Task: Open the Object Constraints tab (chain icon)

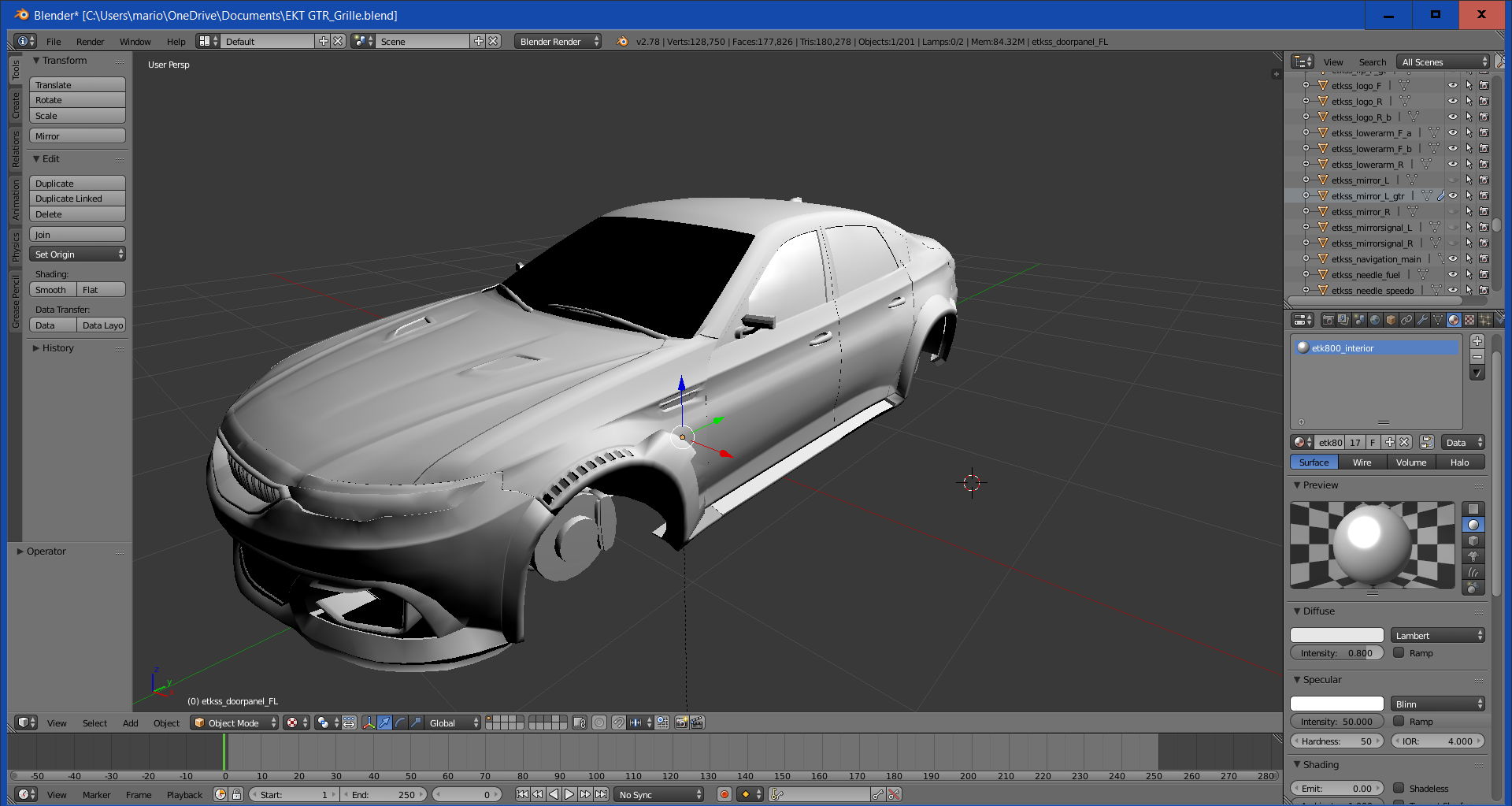Action: click(1406, 320)
